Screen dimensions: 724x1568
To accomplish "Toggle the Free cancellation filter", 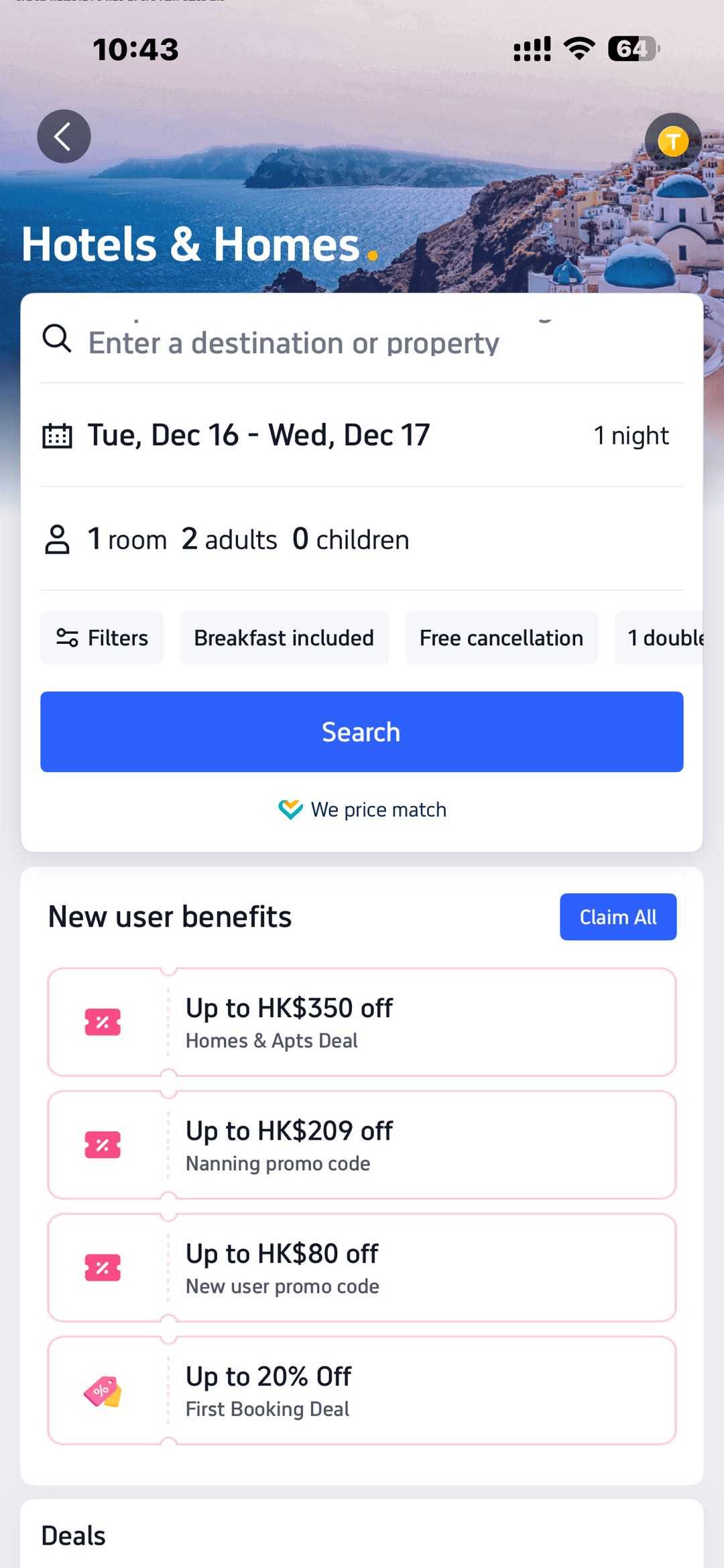I will point(501,638).
